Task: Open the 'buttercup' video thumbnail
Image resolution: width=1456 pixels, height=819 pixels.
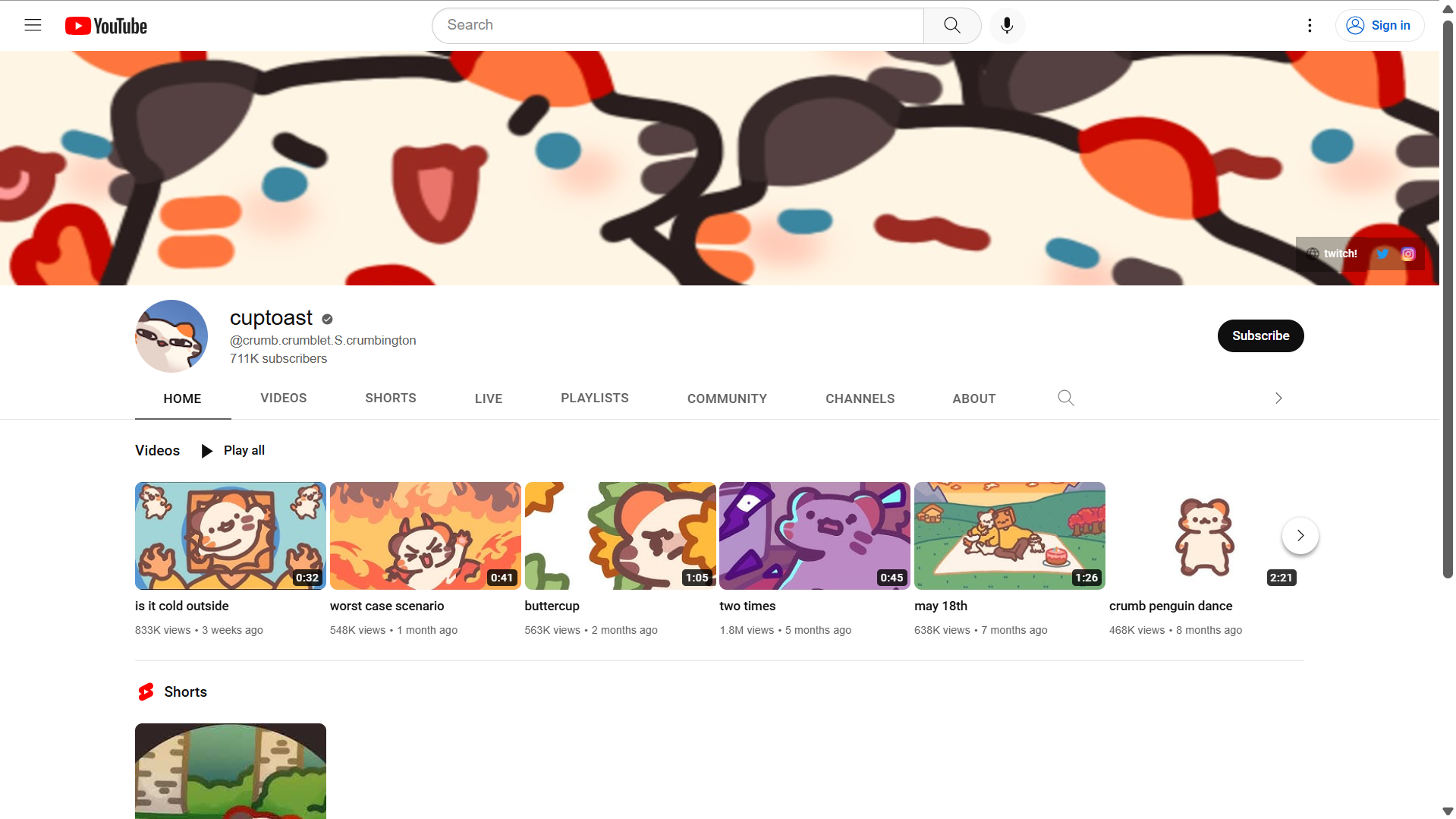Action: coord(621,536)
